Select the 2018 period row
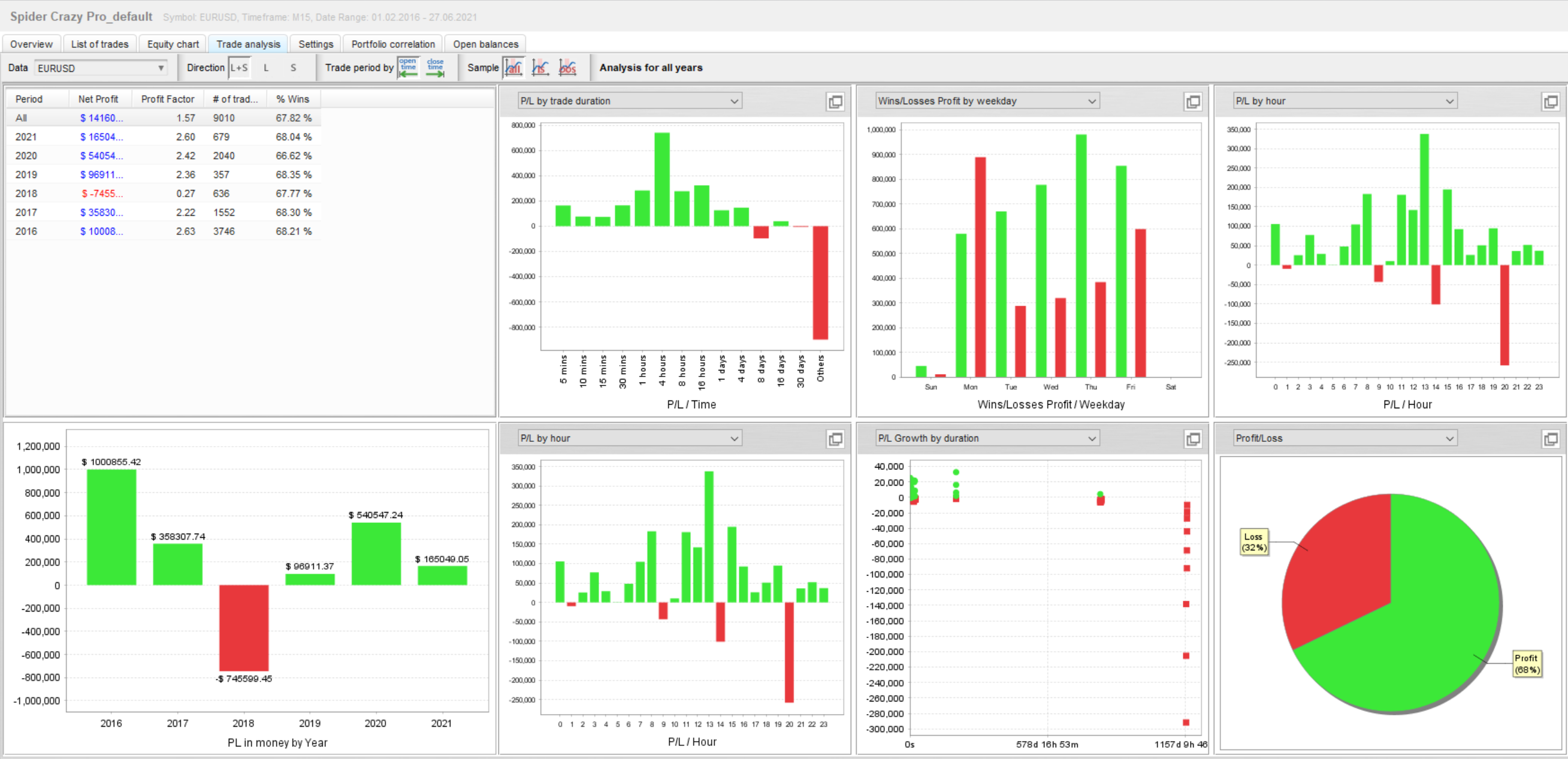1568x759 pixels. (163, 194)
